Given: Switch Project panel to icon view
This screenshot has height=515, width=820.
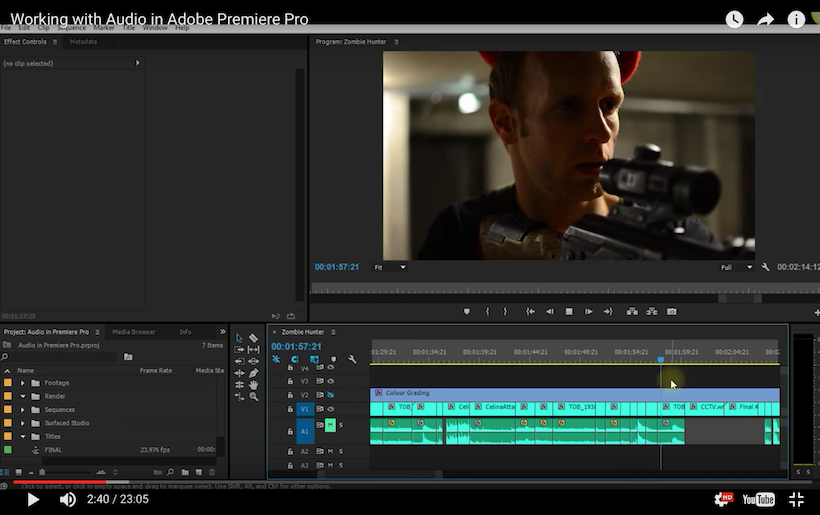Looking at the screenshot, I should point(18,472).
